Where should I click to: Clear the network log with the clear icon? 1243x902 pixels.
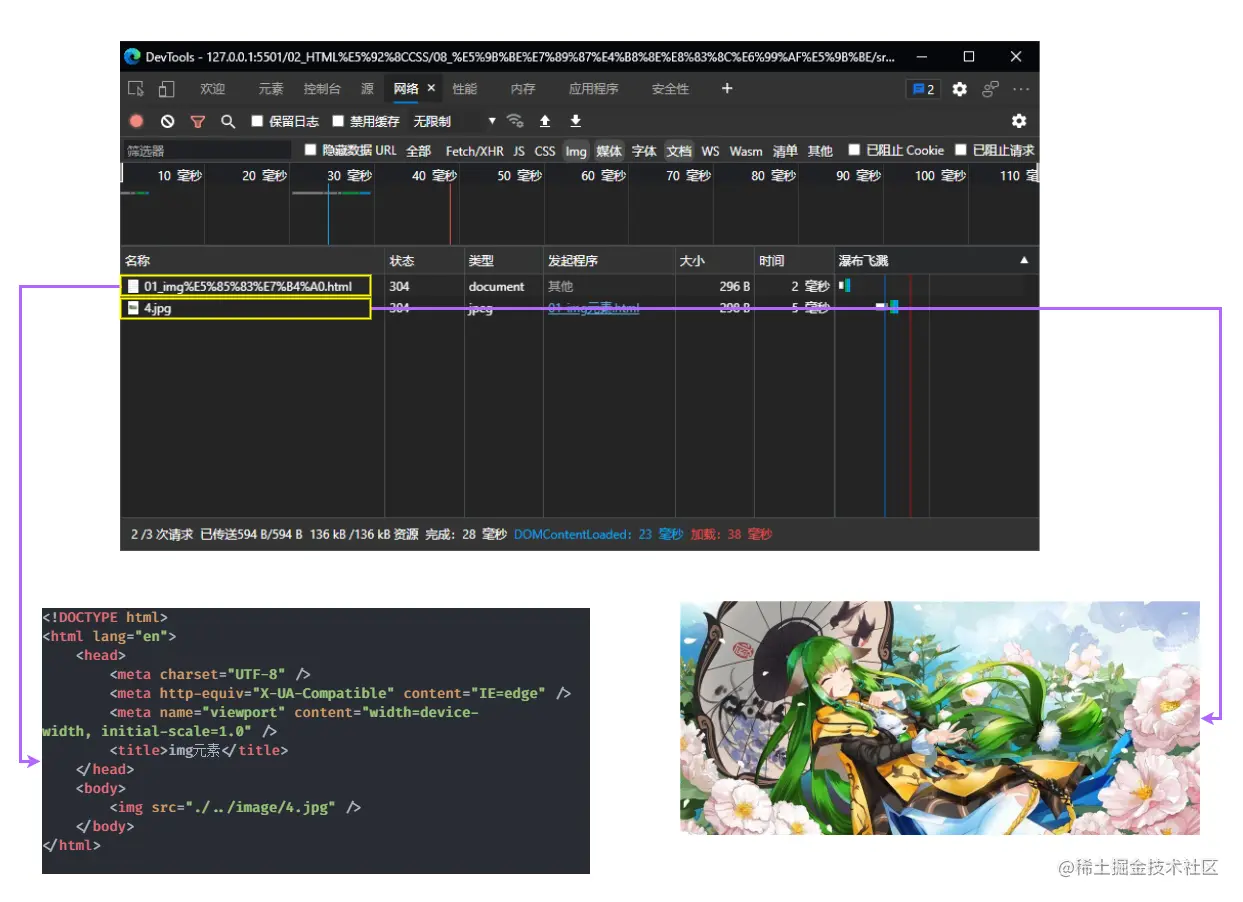pyautogui.click(x=168, y=121)
